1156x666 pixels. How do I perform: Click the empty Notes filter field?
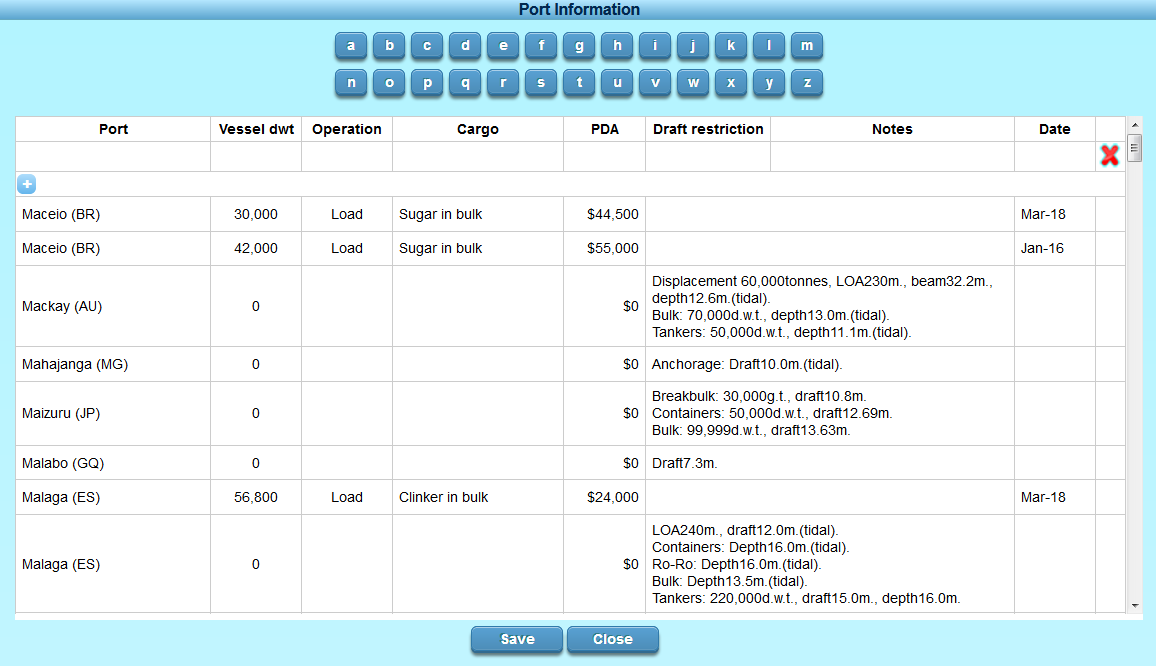click(x=892, y=156)
